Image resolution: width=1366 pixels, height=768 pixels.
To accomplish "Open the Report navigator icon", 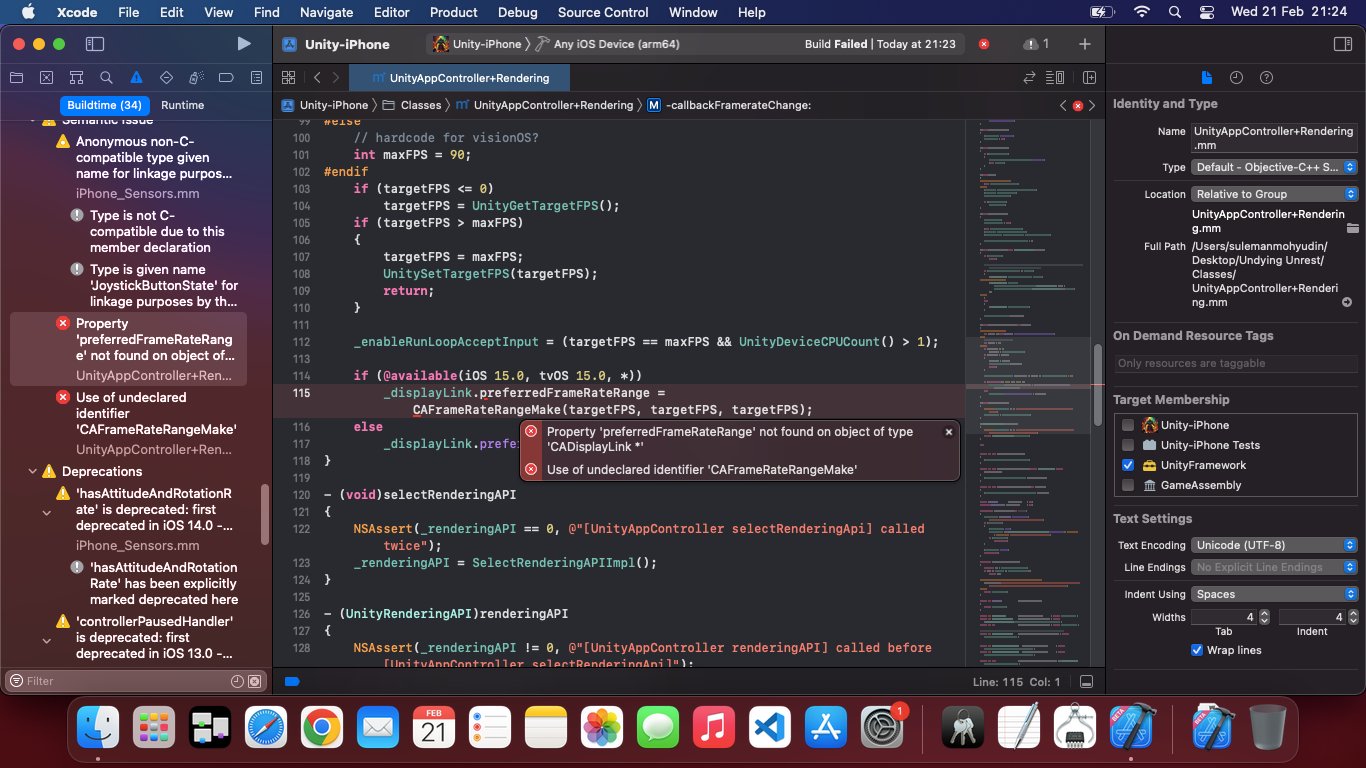I will [256, 78].
